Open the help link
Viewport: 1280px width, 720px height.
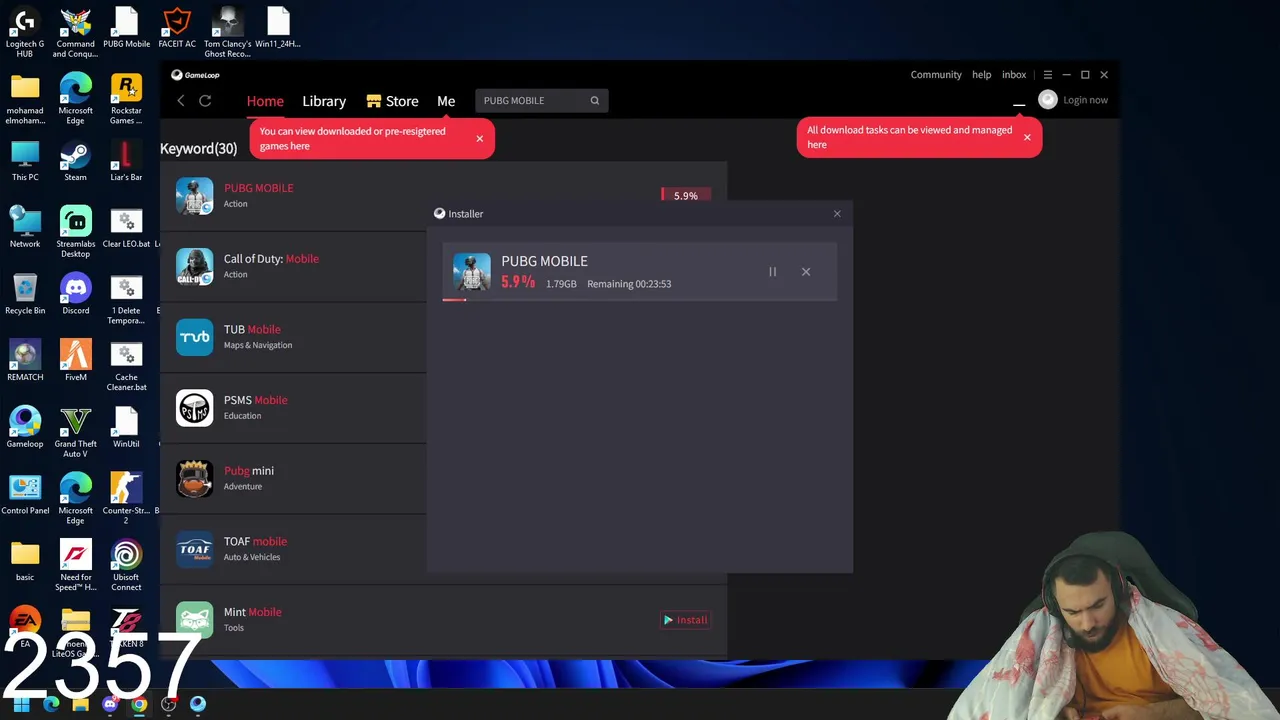pyautogui.click(x=982, y=75)
